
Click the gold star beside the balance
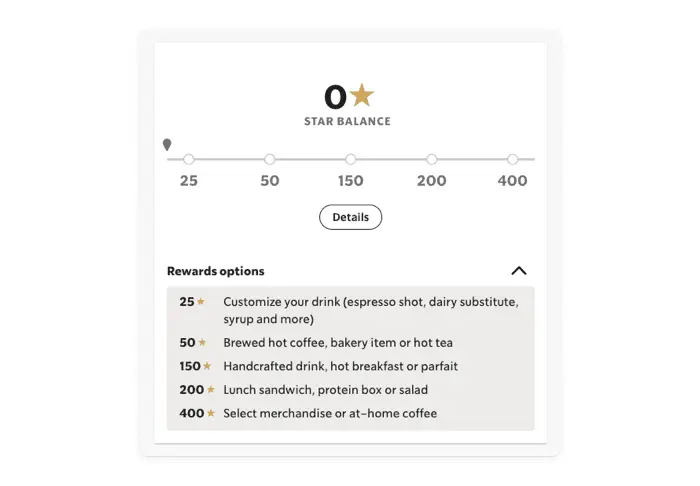[x=362, y=95]
